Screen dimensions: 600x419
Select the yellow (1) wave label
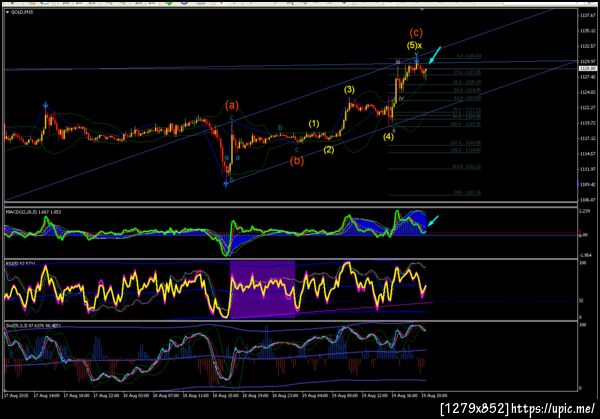pos(314,124)
